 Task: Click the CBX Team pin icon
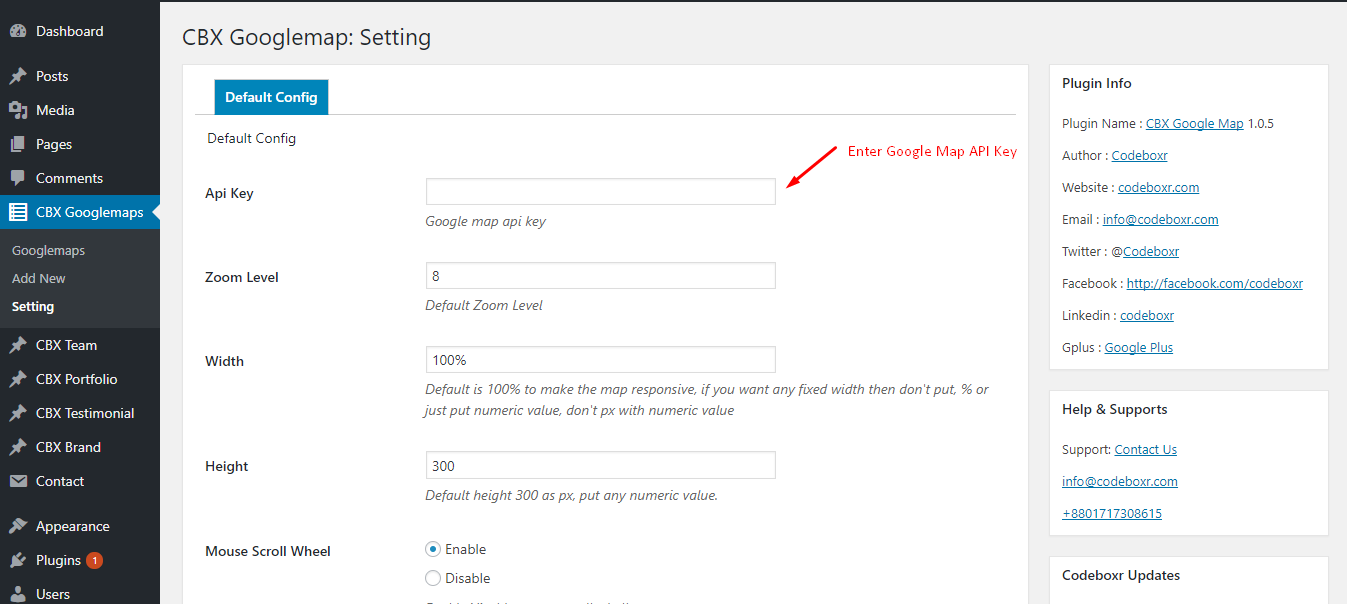[x=18, y=345]
